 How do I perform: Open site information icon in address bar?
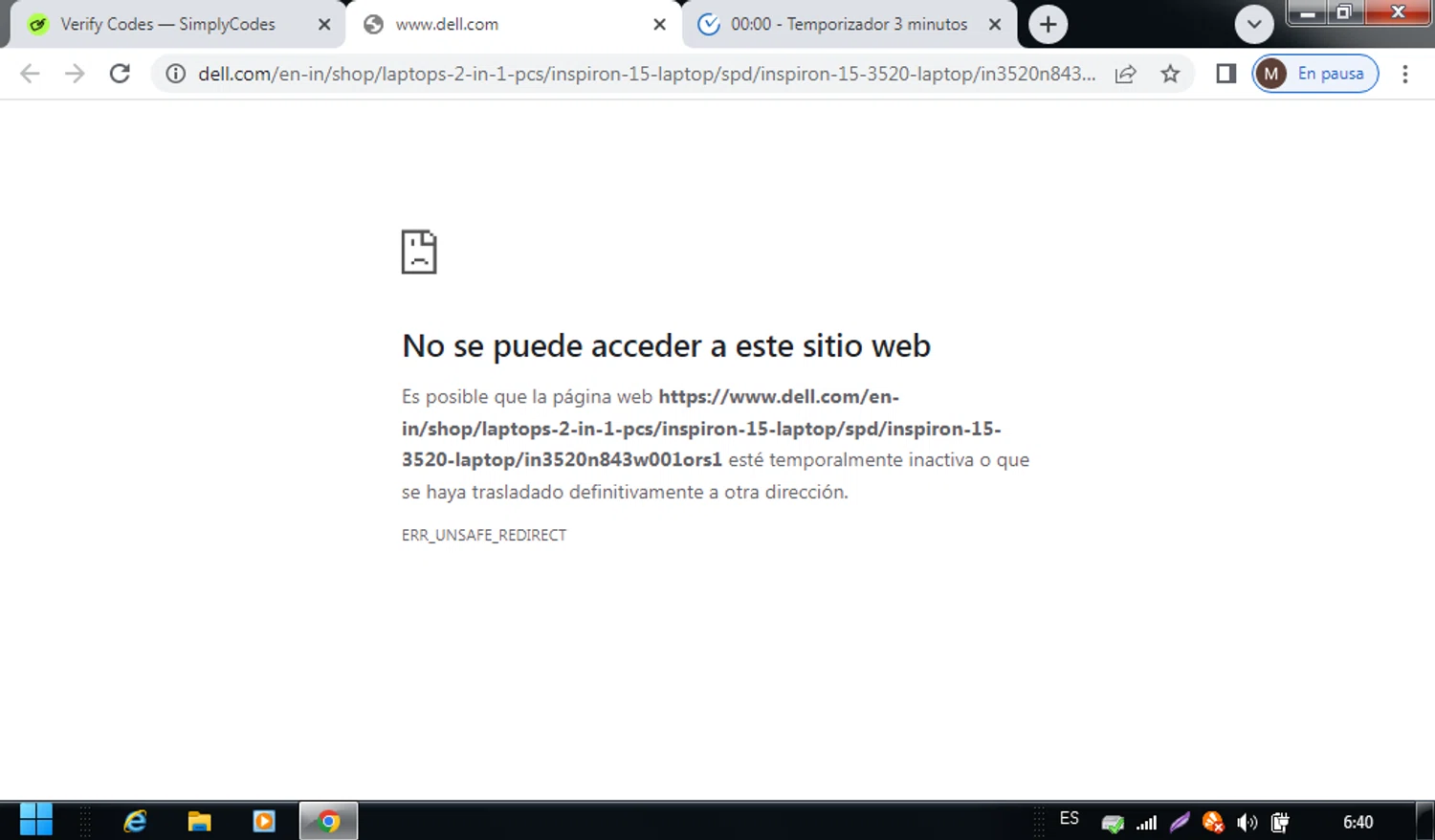click(176, 74)
